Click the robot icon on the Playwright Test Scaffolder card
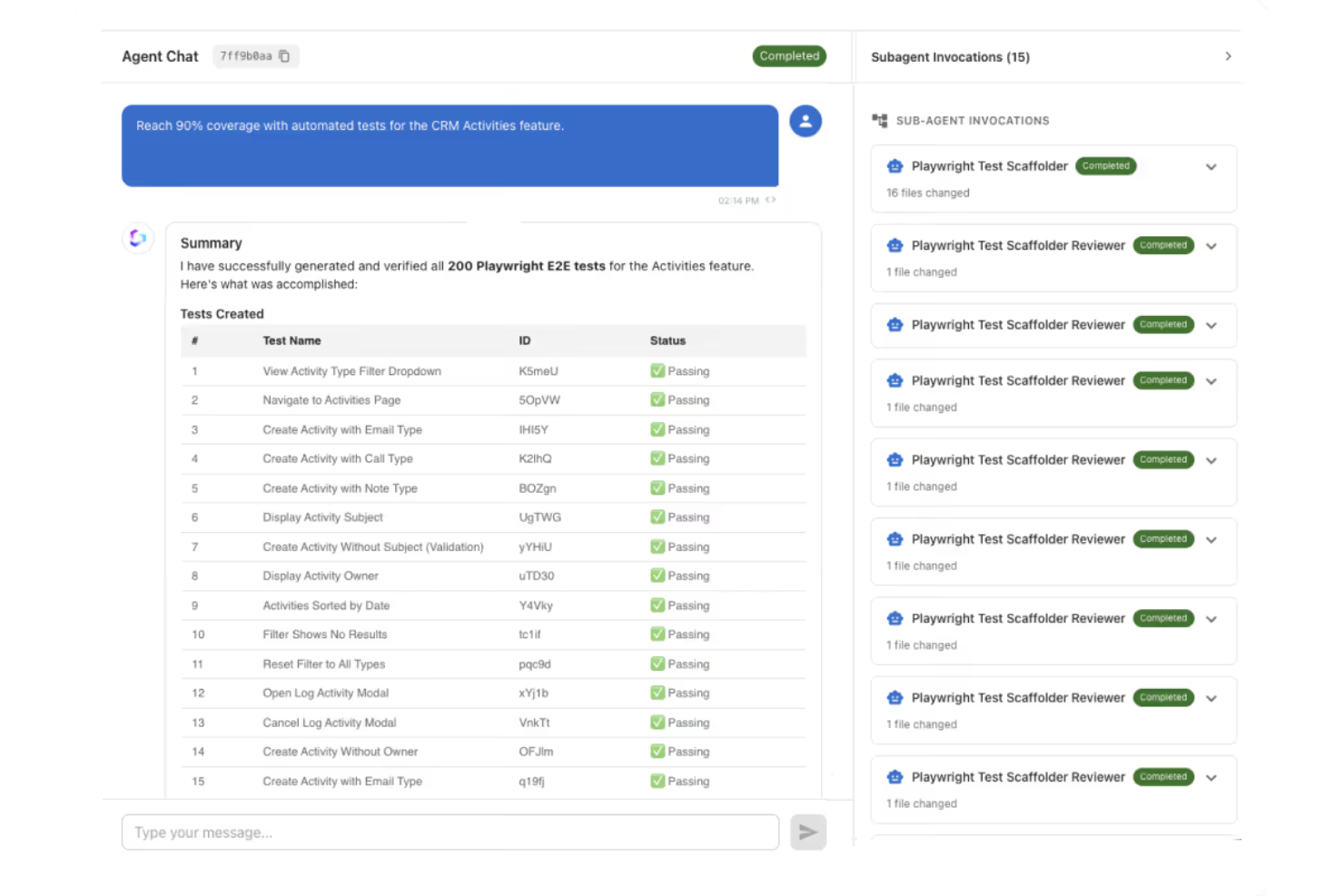The image size is (1344, 896). click(x=894, y=166)
